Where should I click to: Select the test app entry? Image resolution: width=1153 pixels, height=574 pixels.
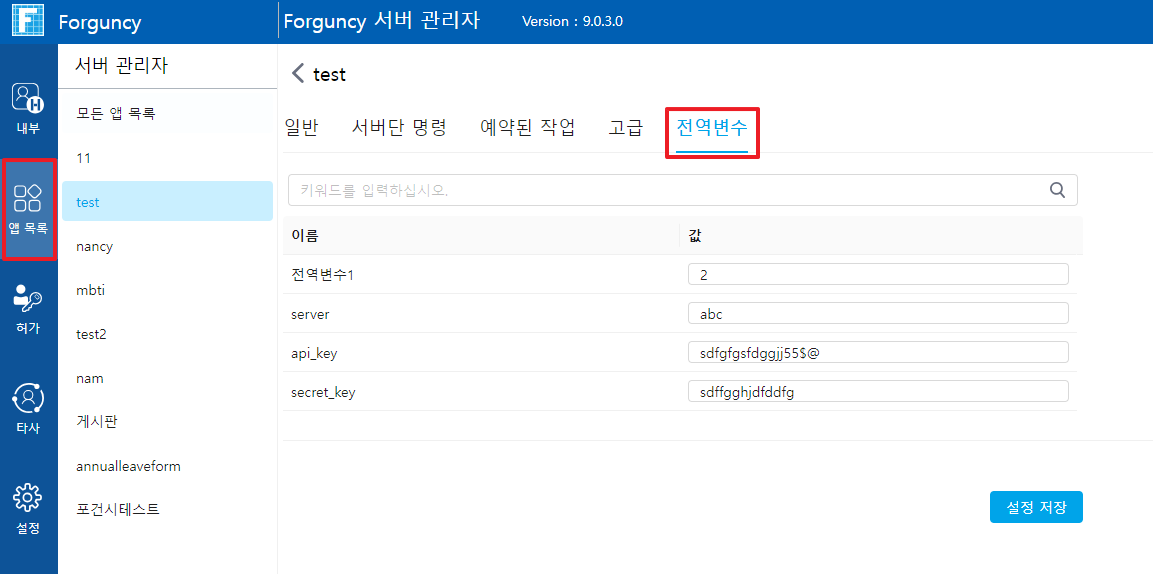point(167,201)
